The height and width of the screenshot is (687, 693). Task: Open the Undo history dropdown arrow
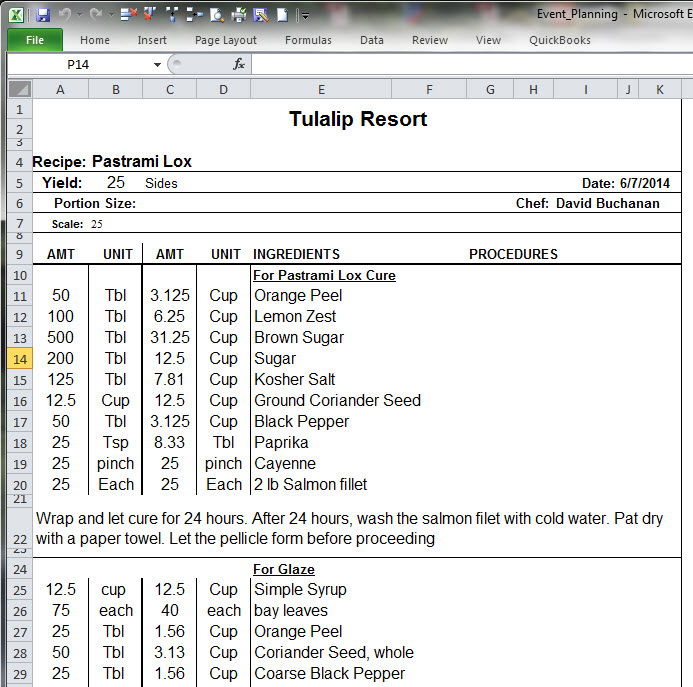(79, 15)
